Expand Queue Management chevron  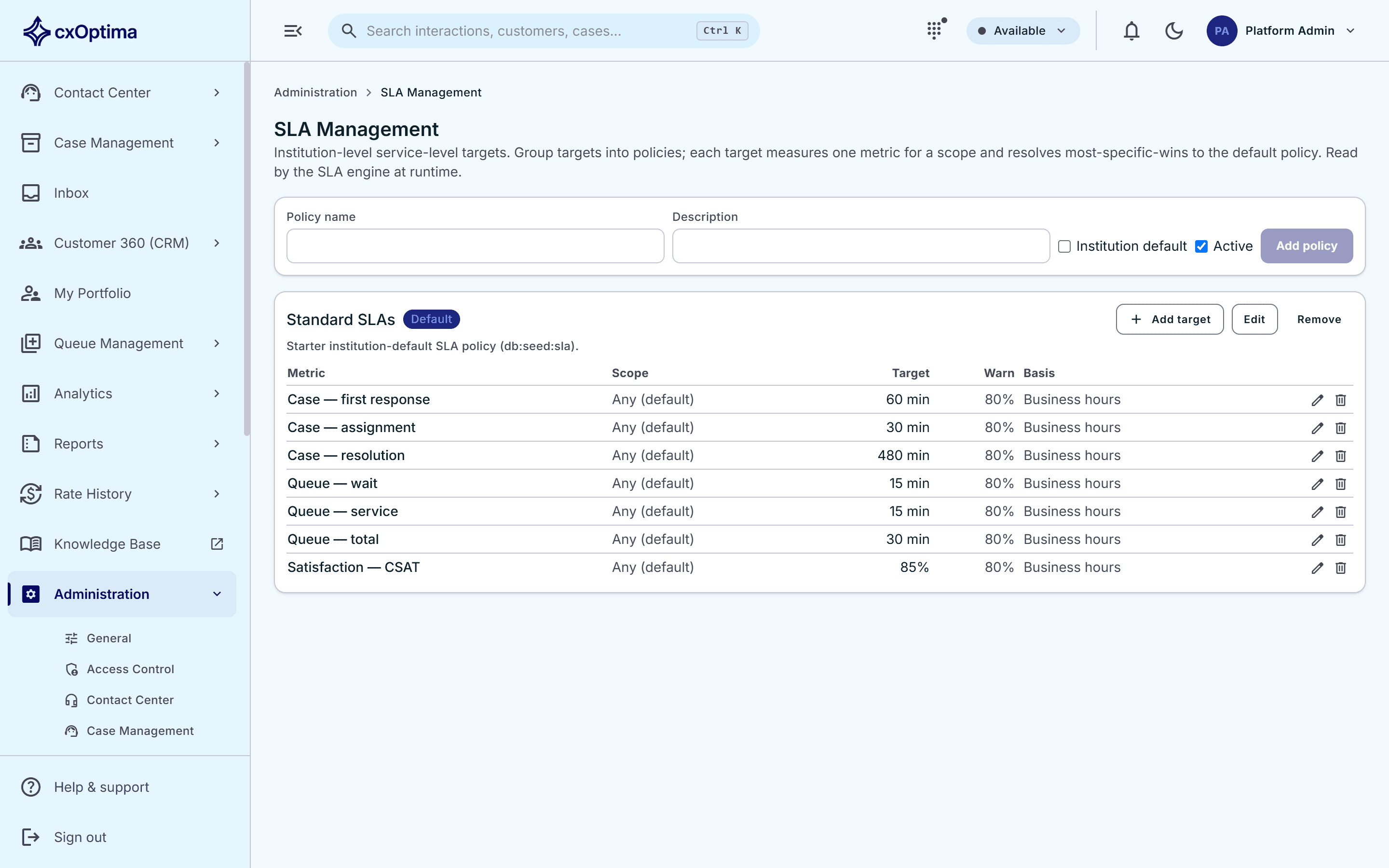[x=217, y=343]
